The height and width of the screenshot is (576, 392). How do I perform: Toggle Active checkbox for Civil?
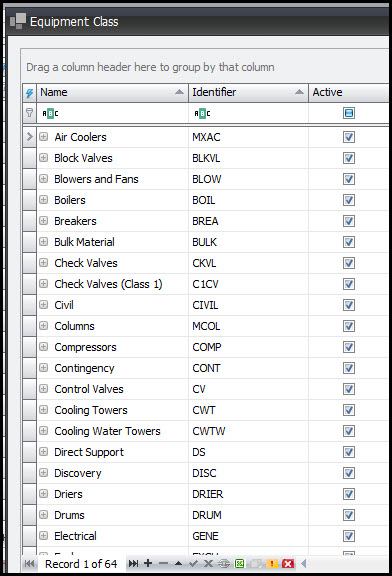(x=349, y=305)
